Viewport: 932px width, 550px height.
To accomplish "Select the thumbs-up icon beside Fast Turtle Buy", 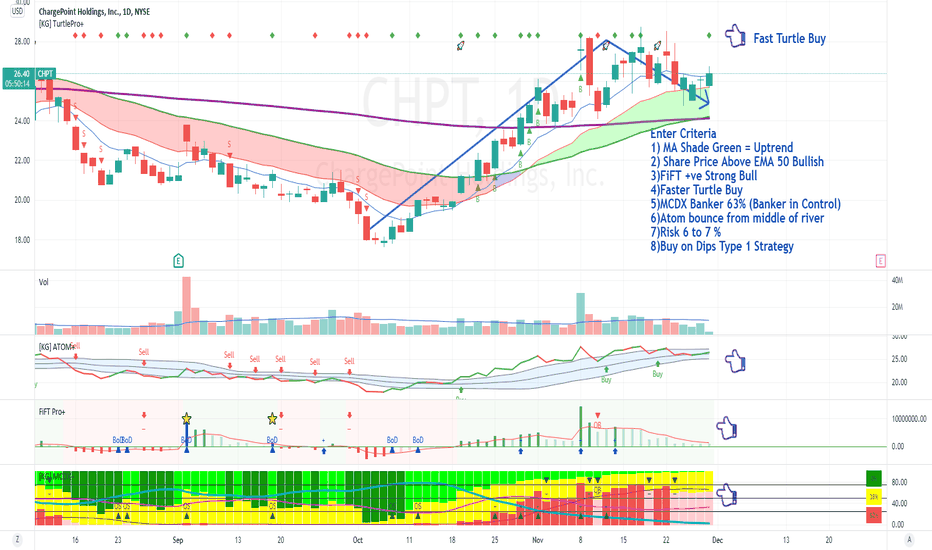I will 735,36.
